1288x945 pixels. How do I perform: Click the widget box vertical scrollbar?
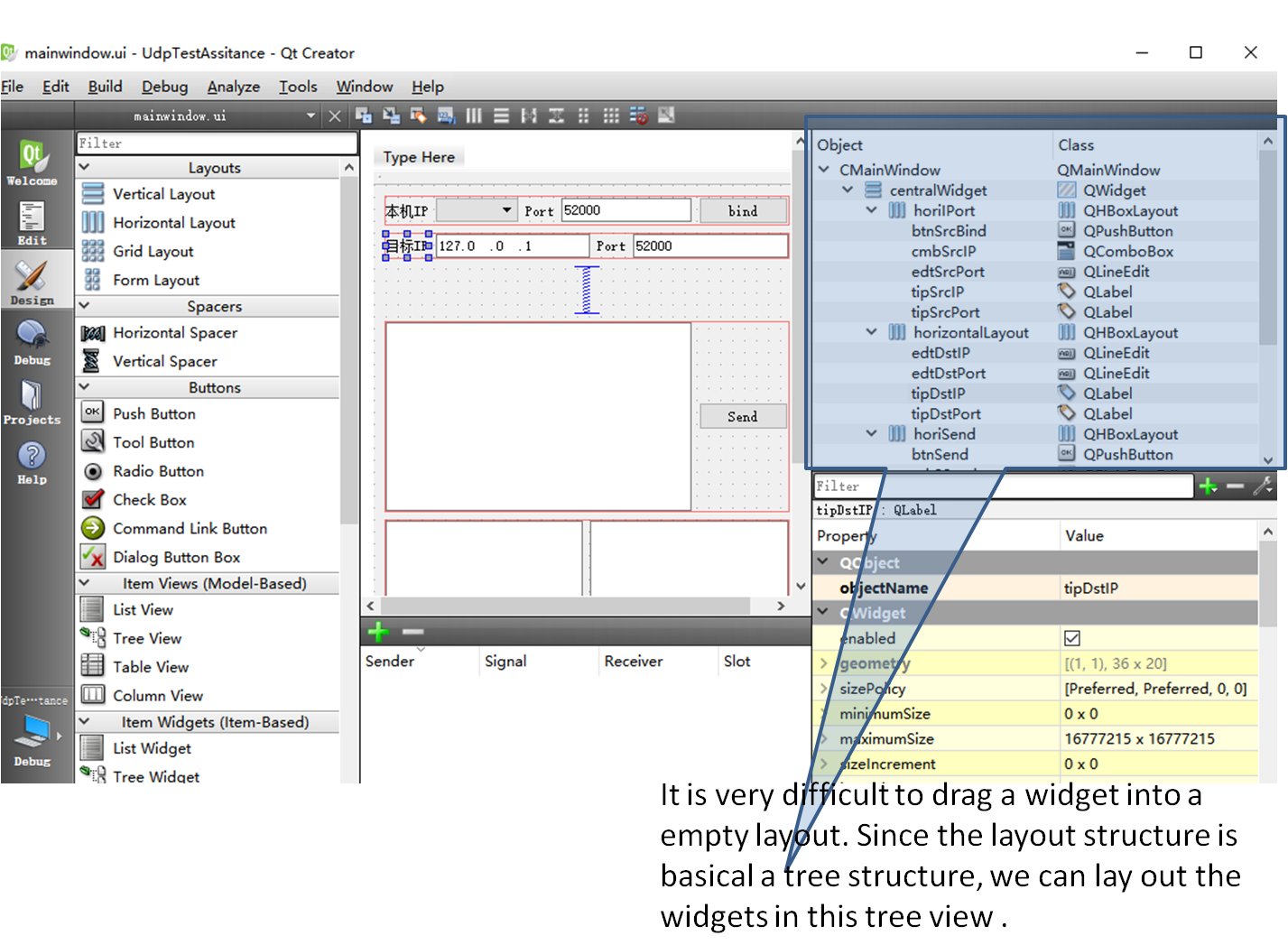tap(348, 350)
